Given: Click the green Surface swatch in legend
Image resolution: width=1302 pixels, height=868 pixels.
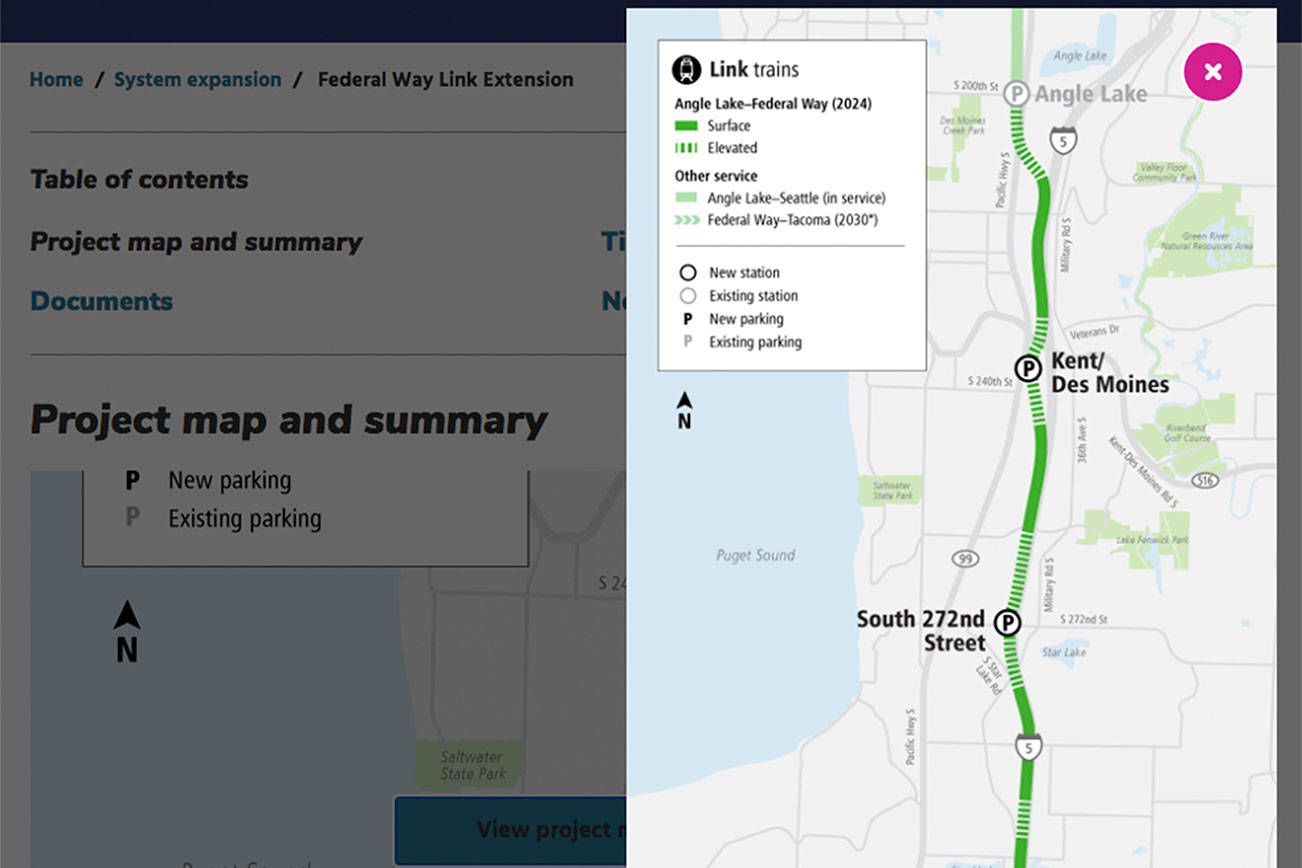Looking at the screenshot, I should [x=686, y=126].
